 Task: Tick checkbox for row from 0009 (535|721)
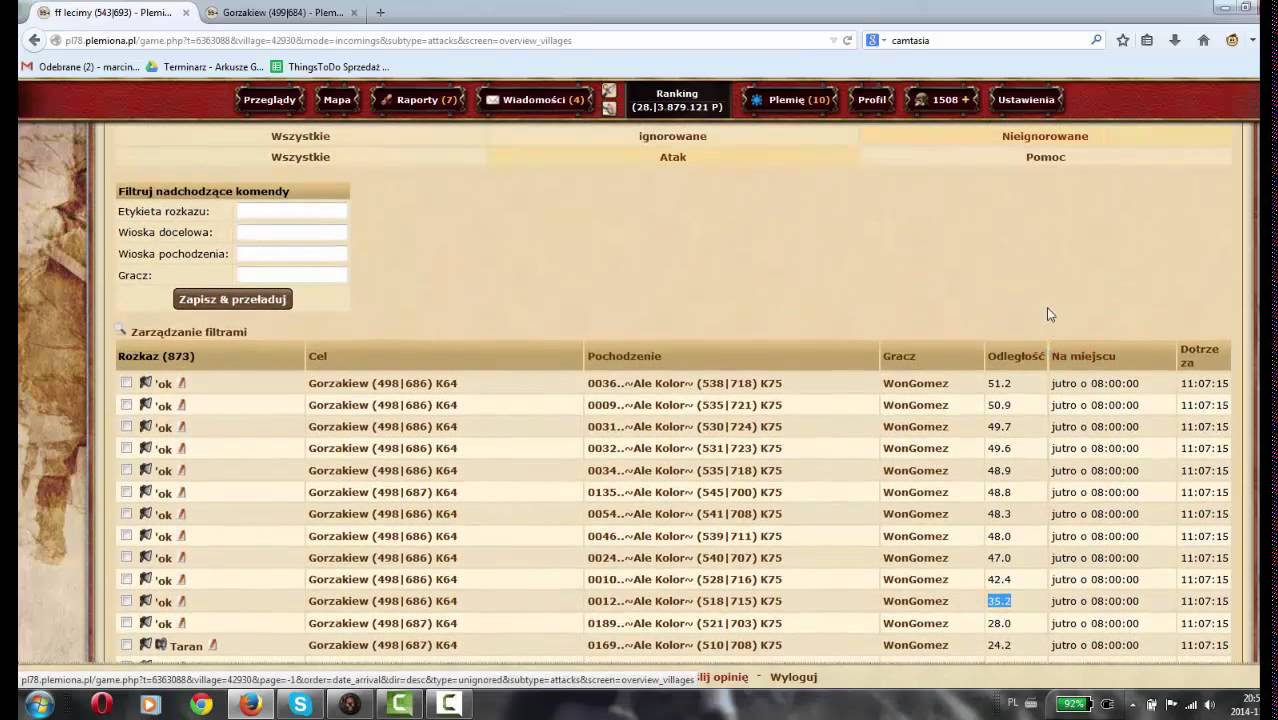[x=126, y=405]
